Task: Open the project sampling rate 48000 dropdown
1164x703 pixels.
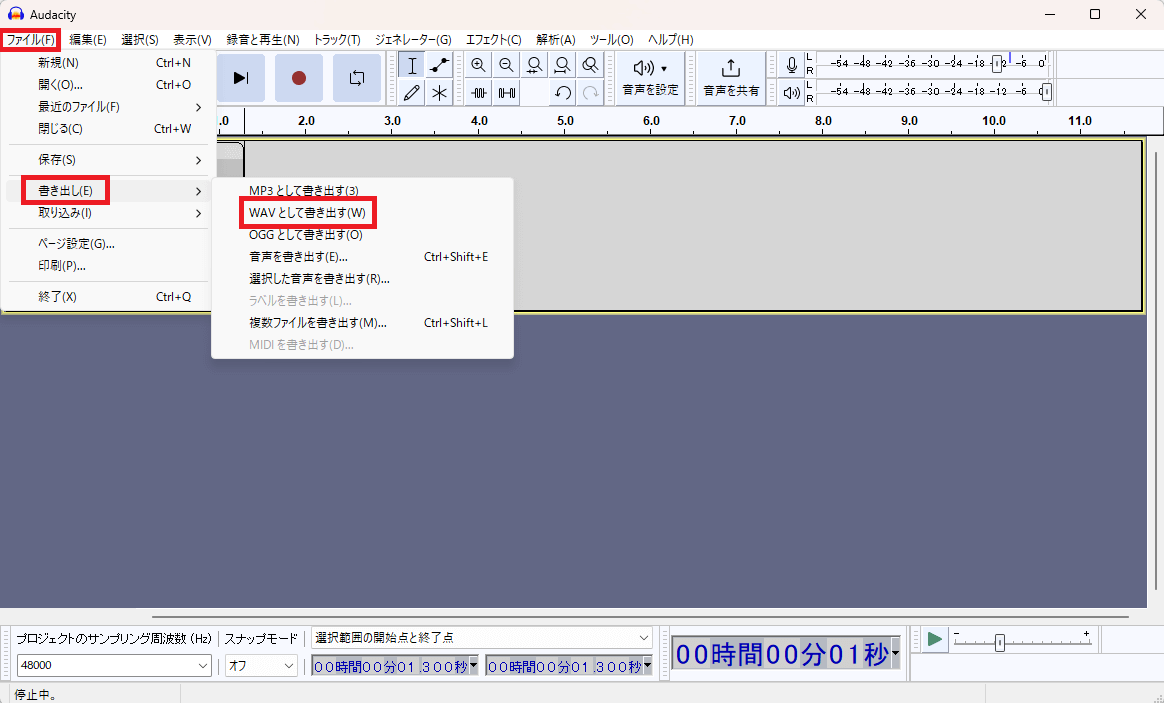Action: (114, 665)
